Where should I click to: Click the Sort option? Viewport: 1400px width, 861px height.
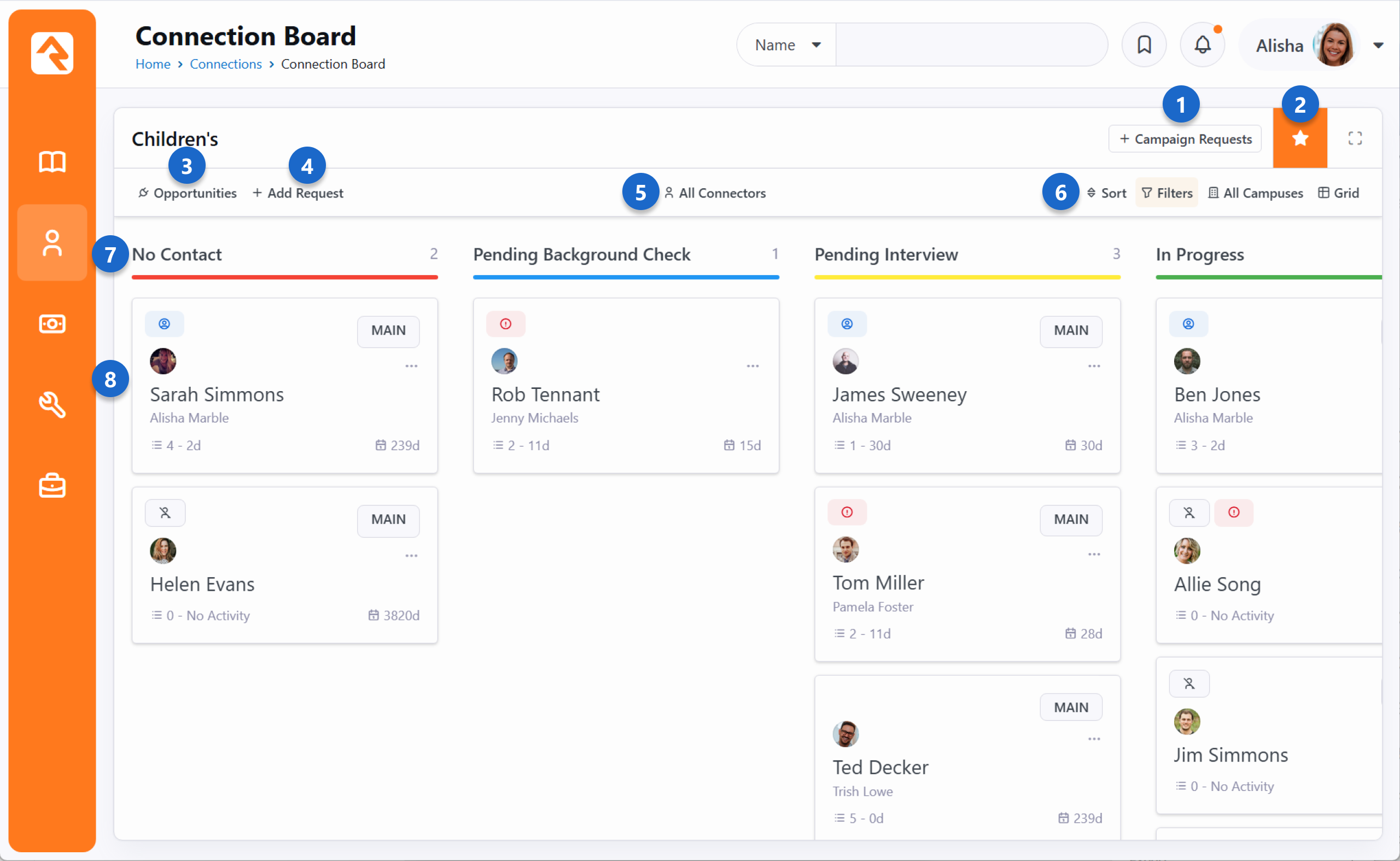point(1106,193)
